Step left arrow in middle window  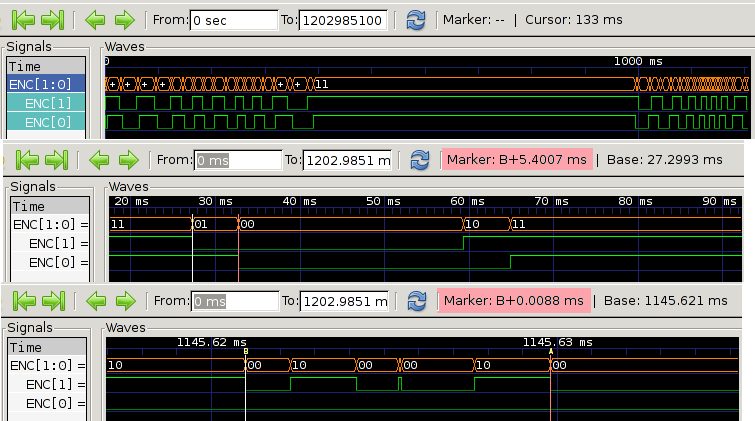[x=99, y=160]
